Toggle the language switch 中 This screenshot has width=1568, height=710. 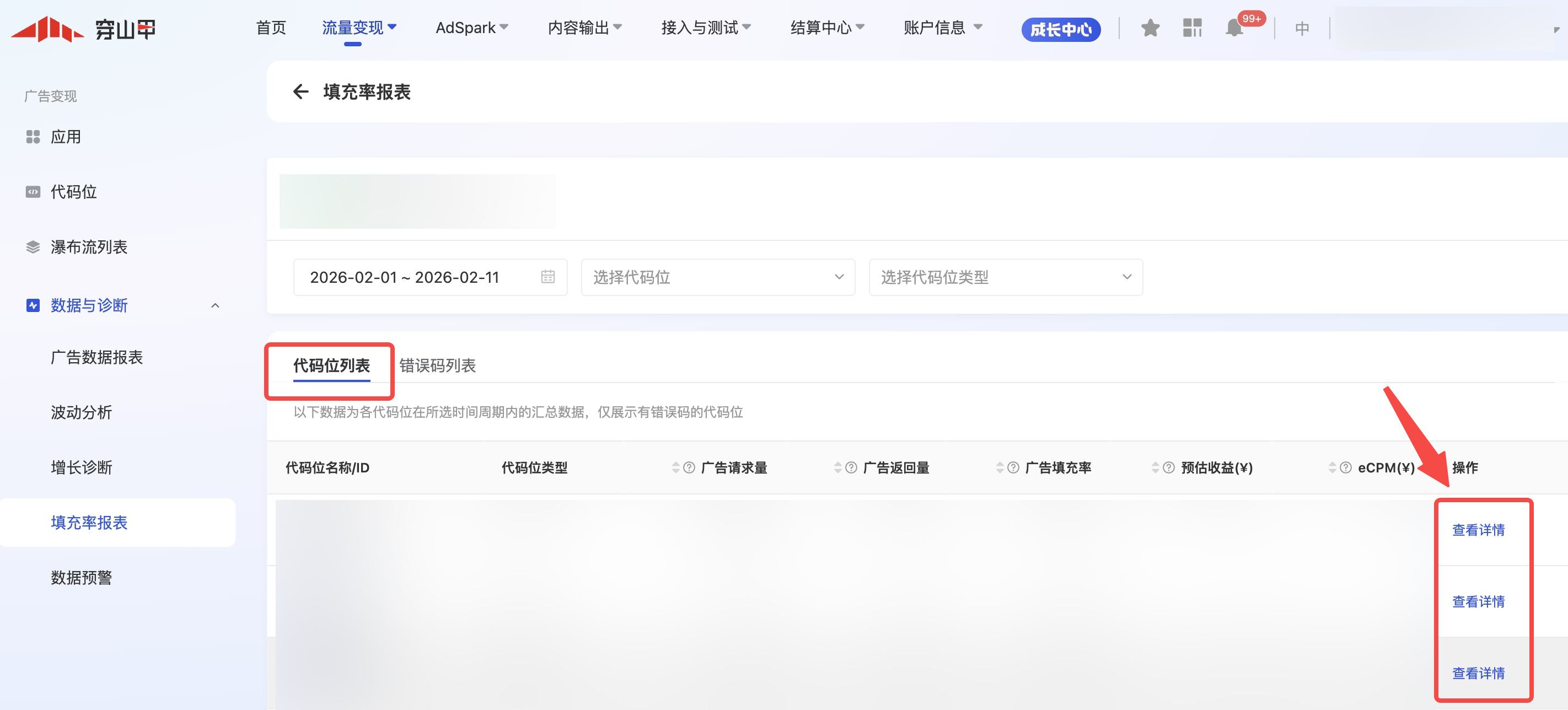click(1301, 28)
